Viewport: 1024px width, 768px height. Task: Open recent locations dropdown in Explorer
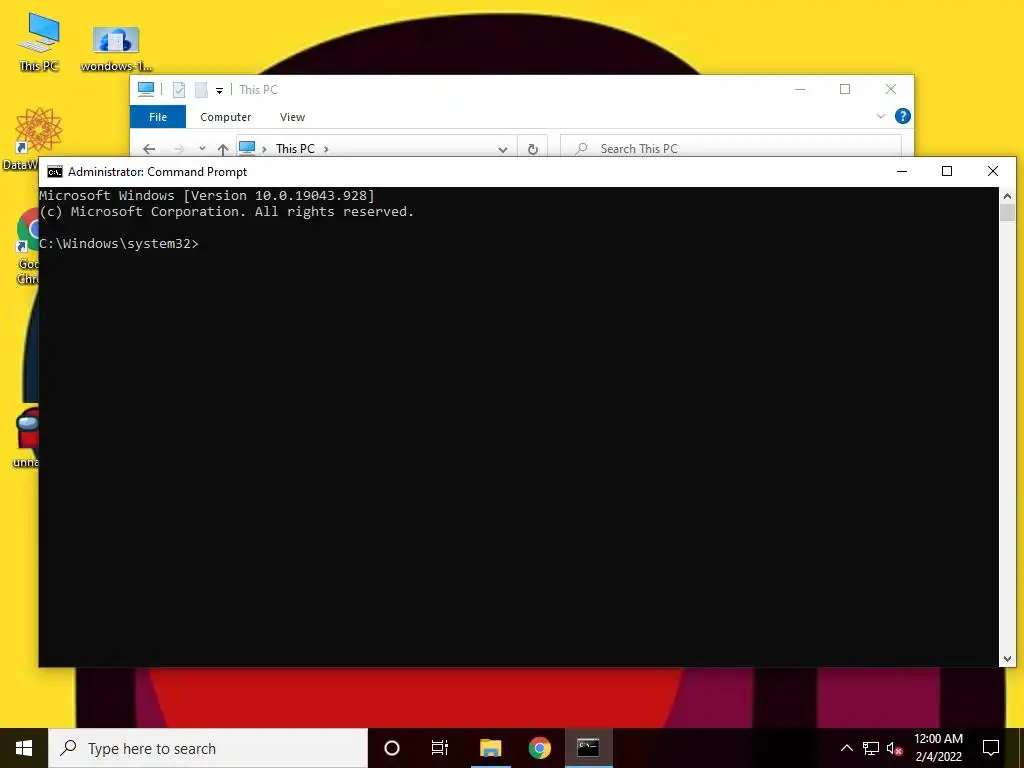coord(202,149)
